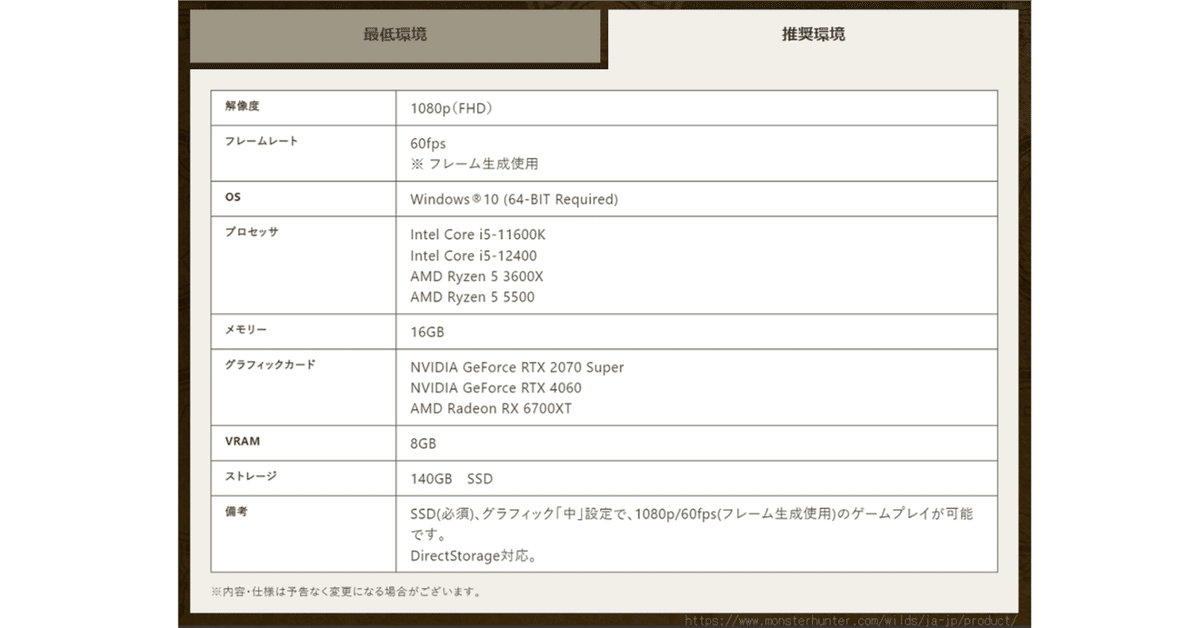Click the 1080p(FHD) value
1200x628 pixels.
point(451,108)
